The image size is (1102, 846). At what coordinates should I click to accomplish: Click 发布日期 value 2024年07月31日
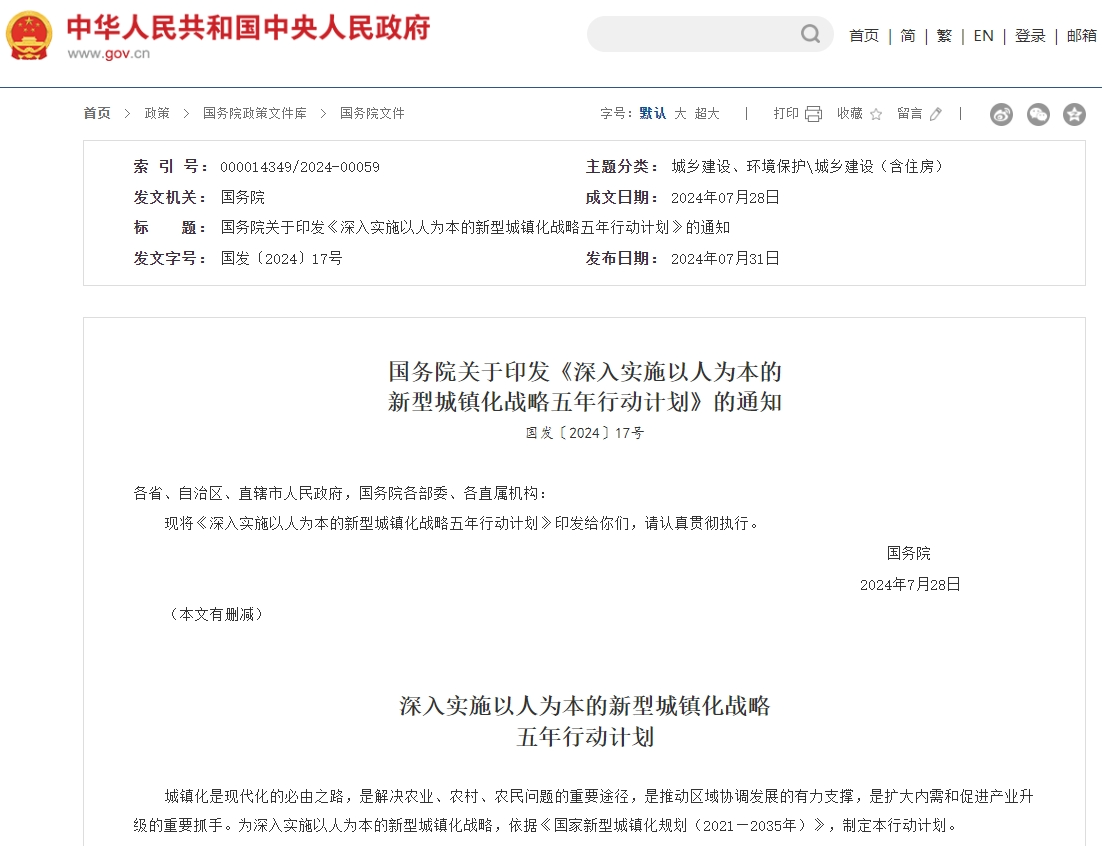(x=725, y=259)
